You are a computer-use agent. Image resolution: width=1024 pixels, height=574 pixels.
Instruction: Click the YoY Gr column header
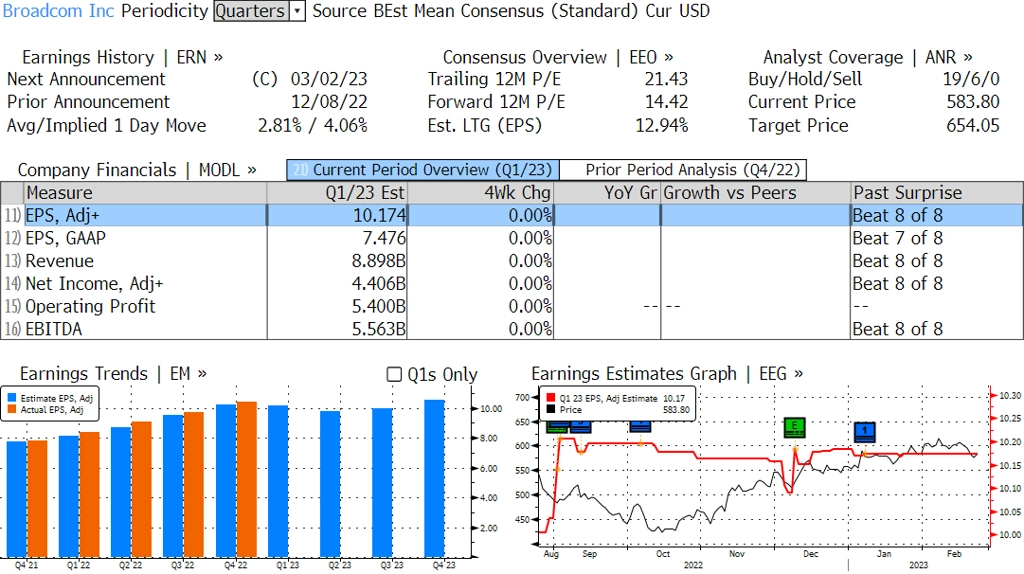point(607,193)
